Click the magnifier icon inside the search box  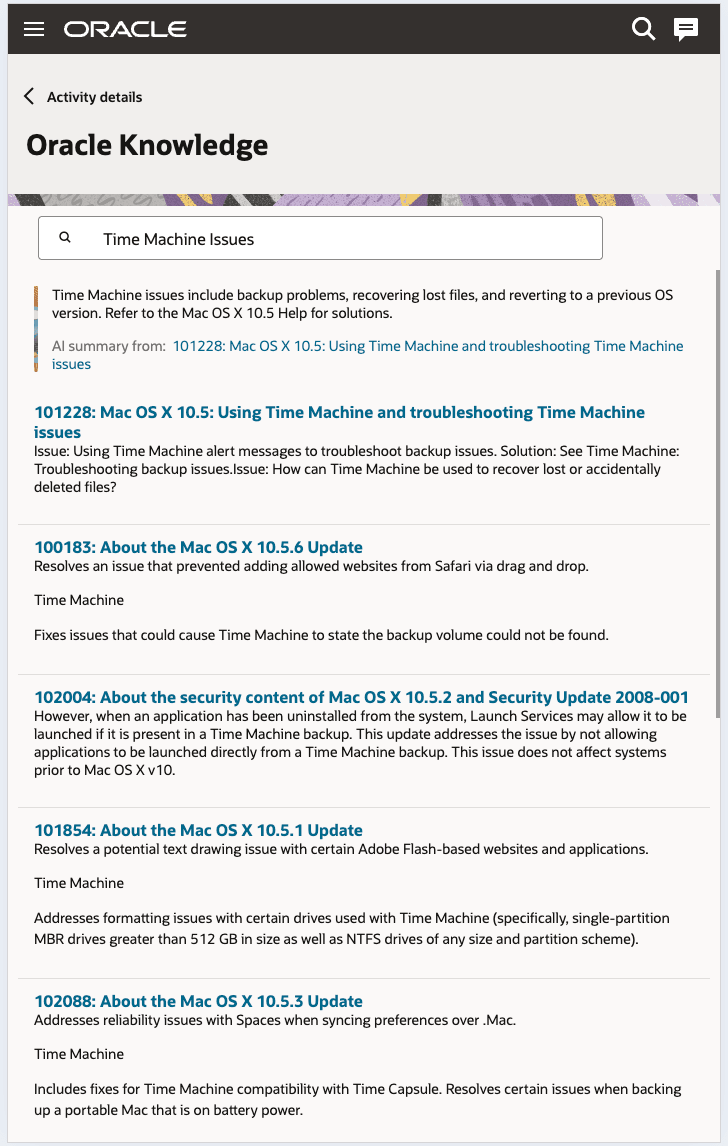coord(65,238)
